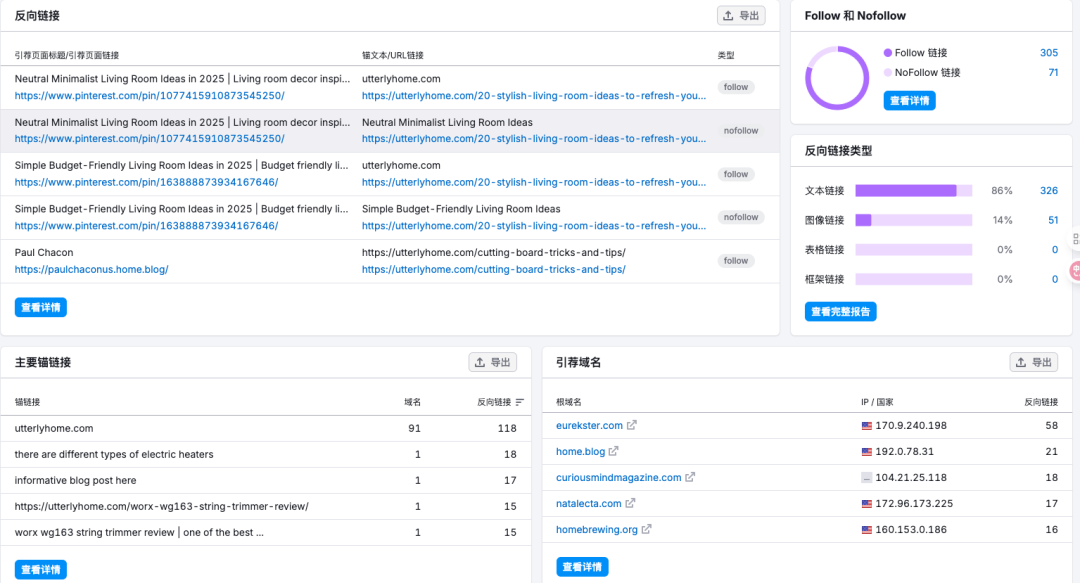Image resolution: width=1080 pixels, height=583 pixels.
Task: Click sort icon in 反向链接 anchor column header
Action: pyautogui.click(x=520, y=402)
